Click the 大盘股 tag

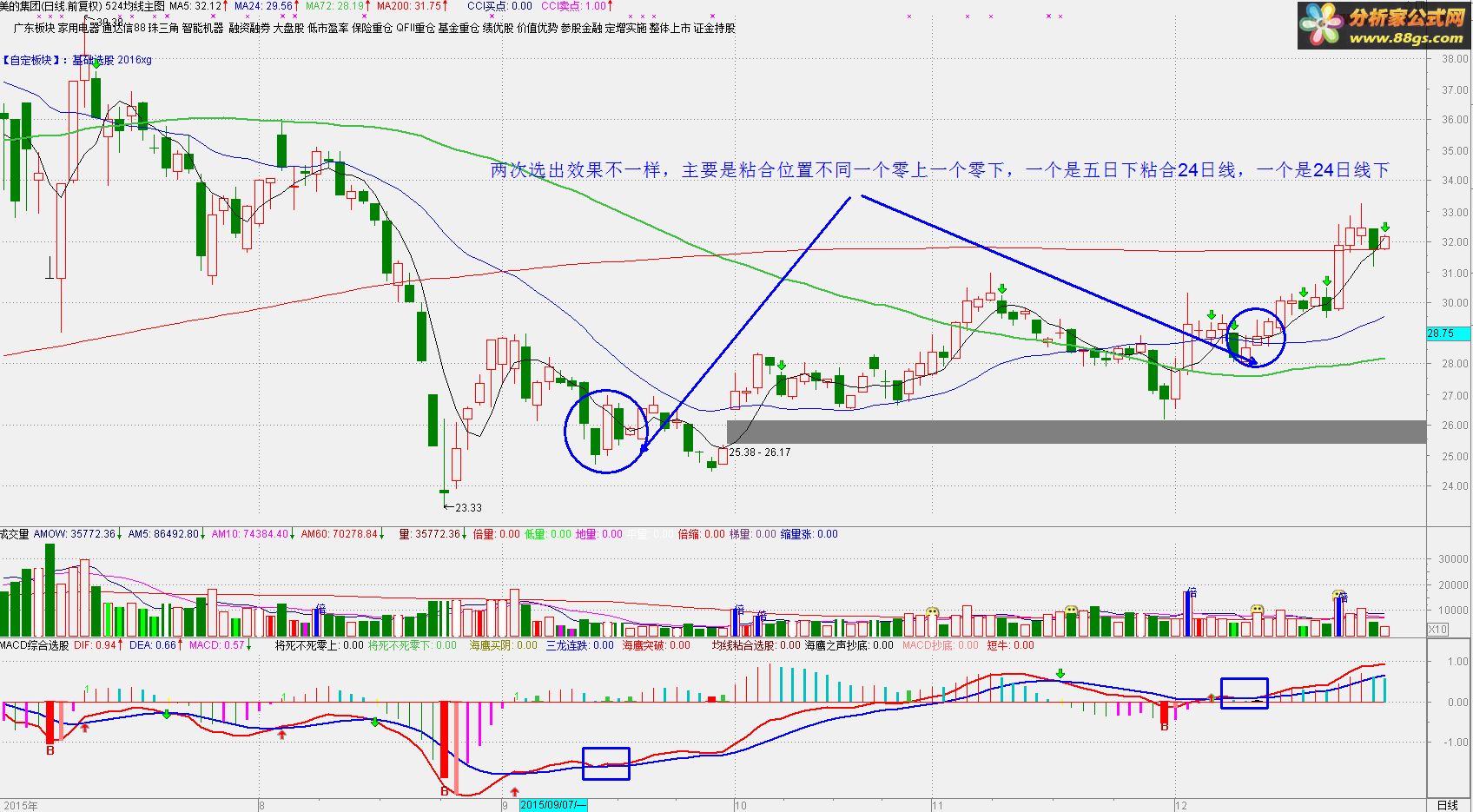289,28
